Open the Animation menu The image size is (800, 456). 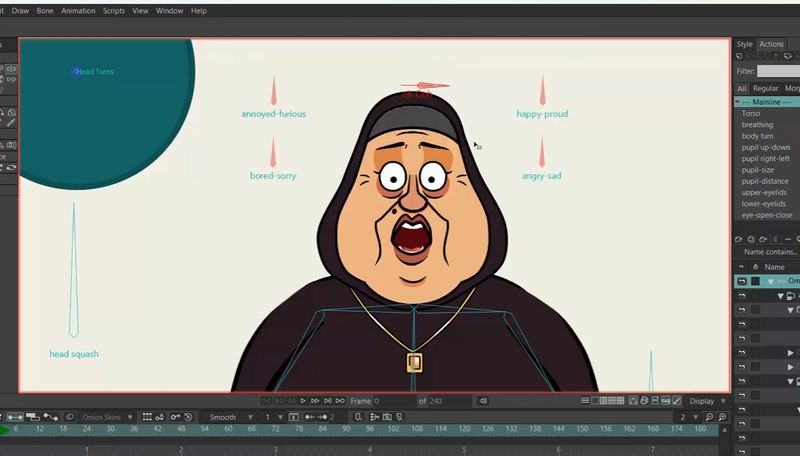click(78, 11)
